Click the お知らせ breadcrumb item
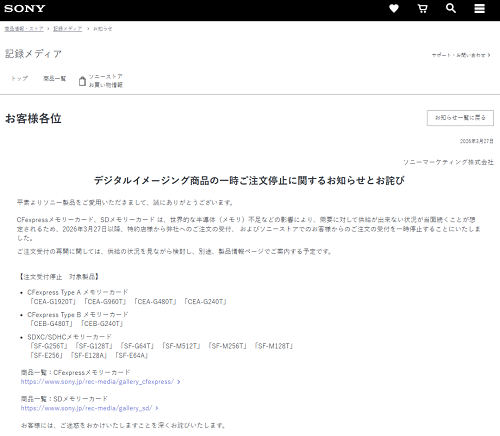The image size is (500, 436). point(103,29)
